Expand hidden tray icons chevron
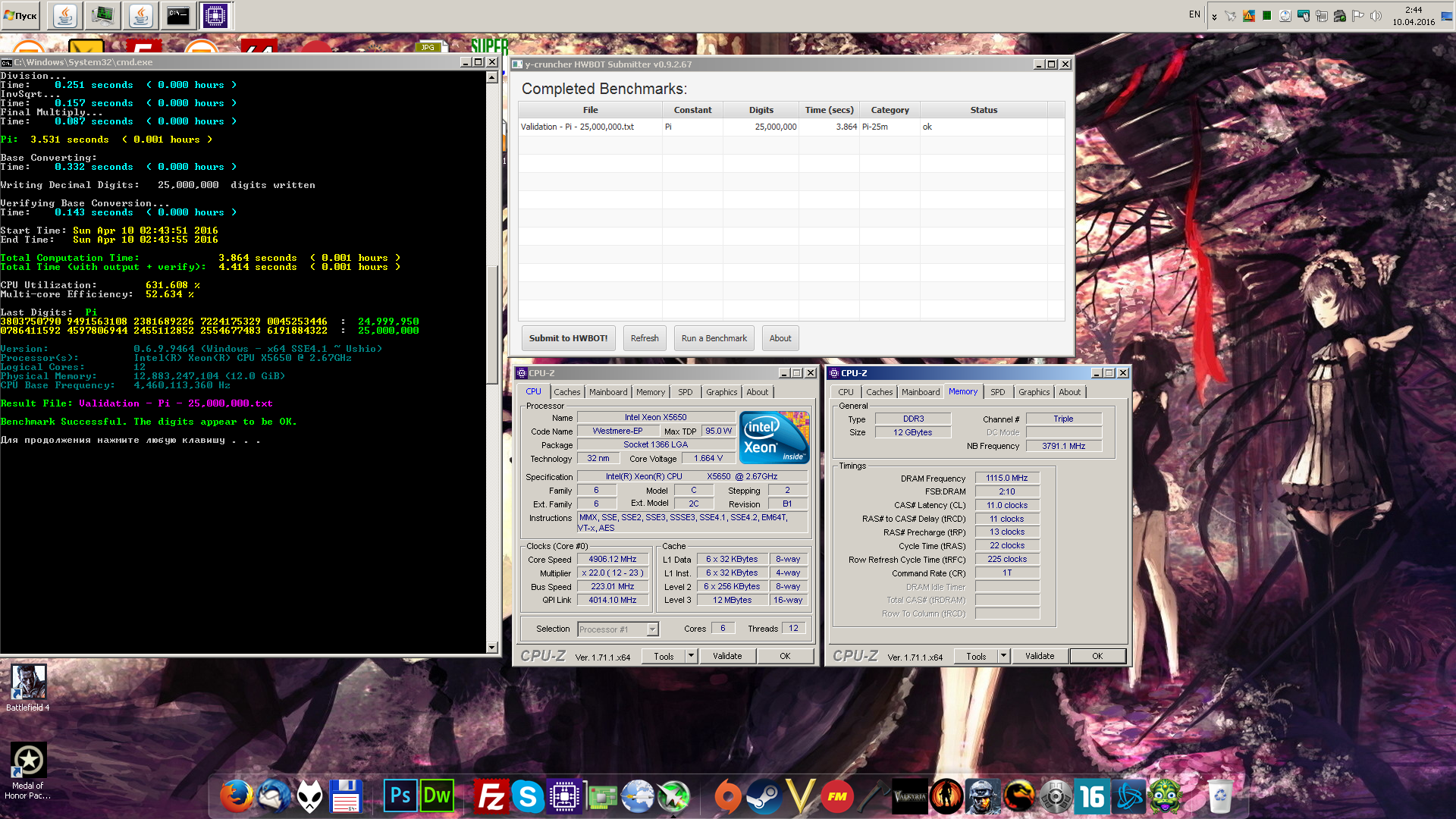 (x=1214, y=17)
